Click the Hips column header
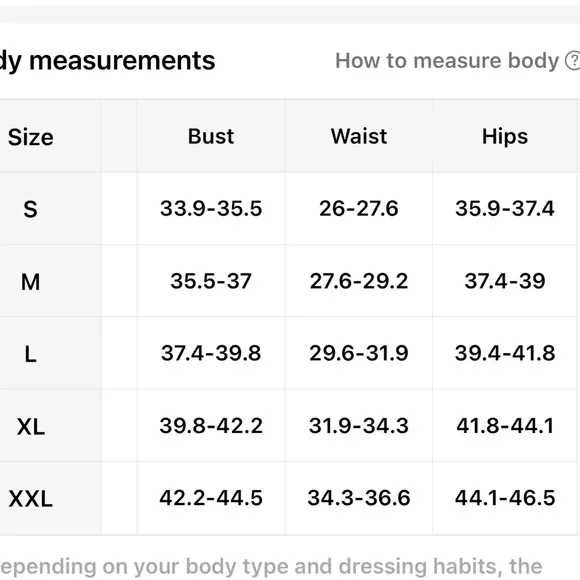 pyautogui.click(x=505, y=137)
